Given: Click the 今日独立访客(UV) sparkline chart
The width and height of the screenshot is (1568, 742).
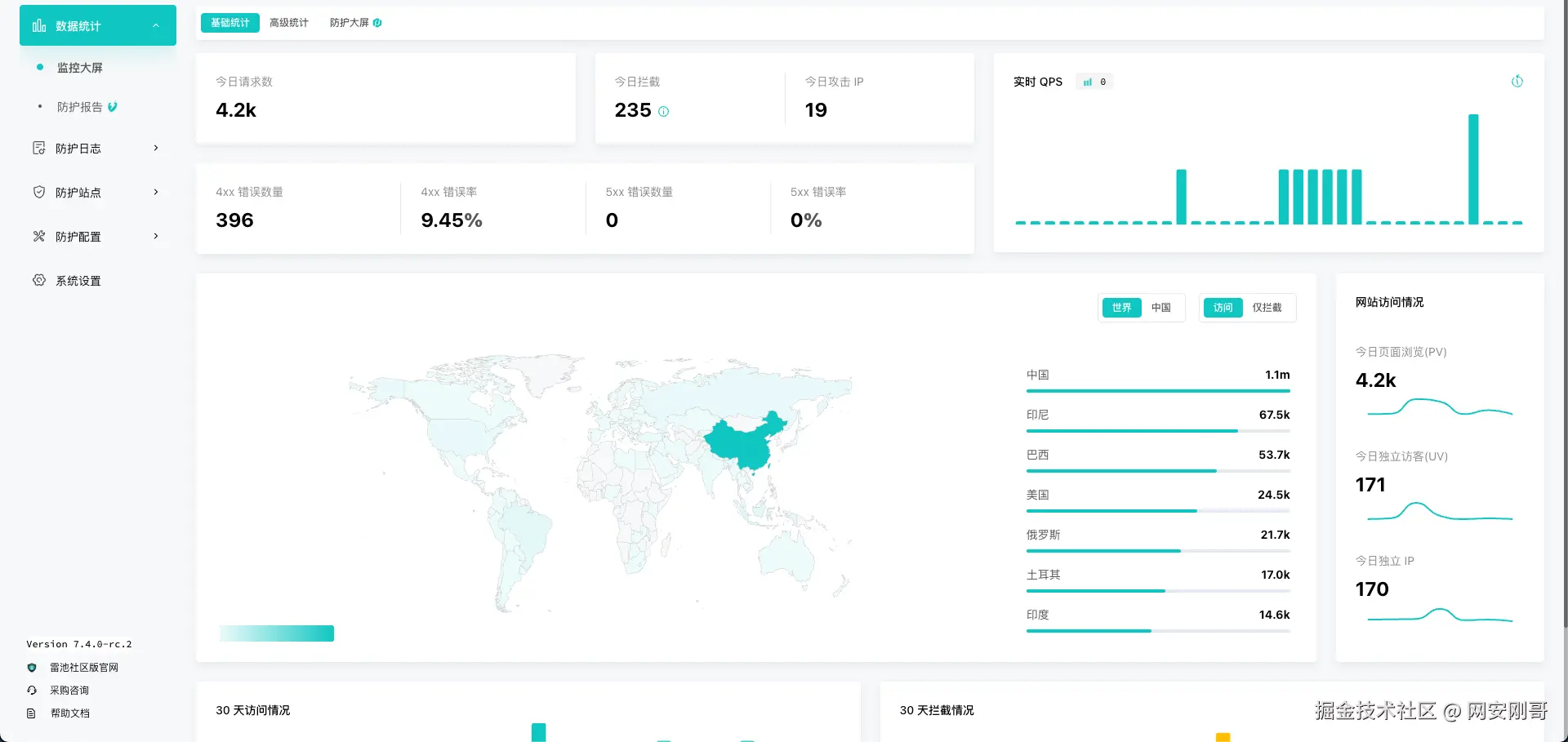Looking at the screenshot, I should coord(1440,511).
